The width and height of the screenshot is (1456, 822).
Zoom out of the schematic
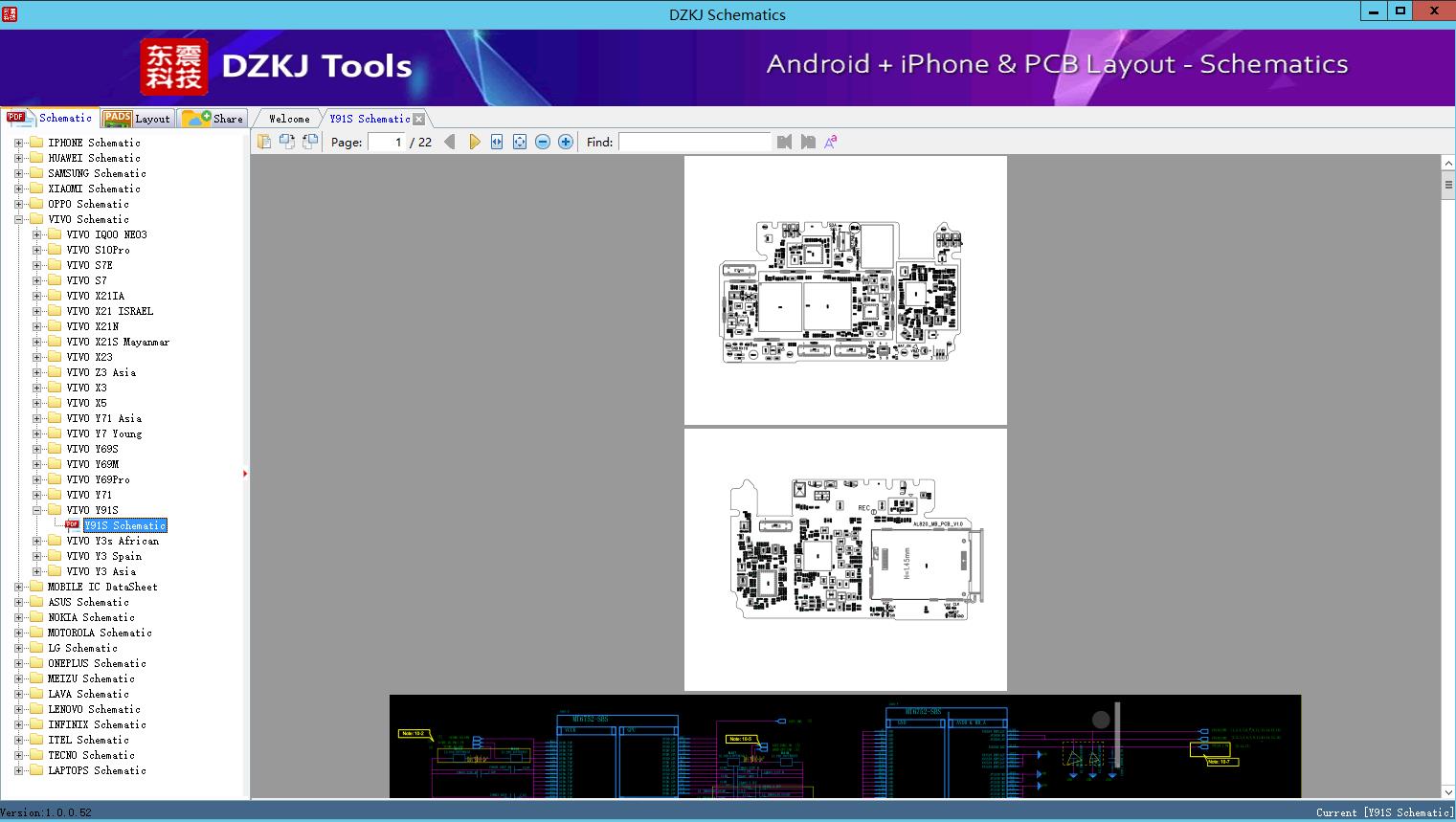(x=543, y=142)
